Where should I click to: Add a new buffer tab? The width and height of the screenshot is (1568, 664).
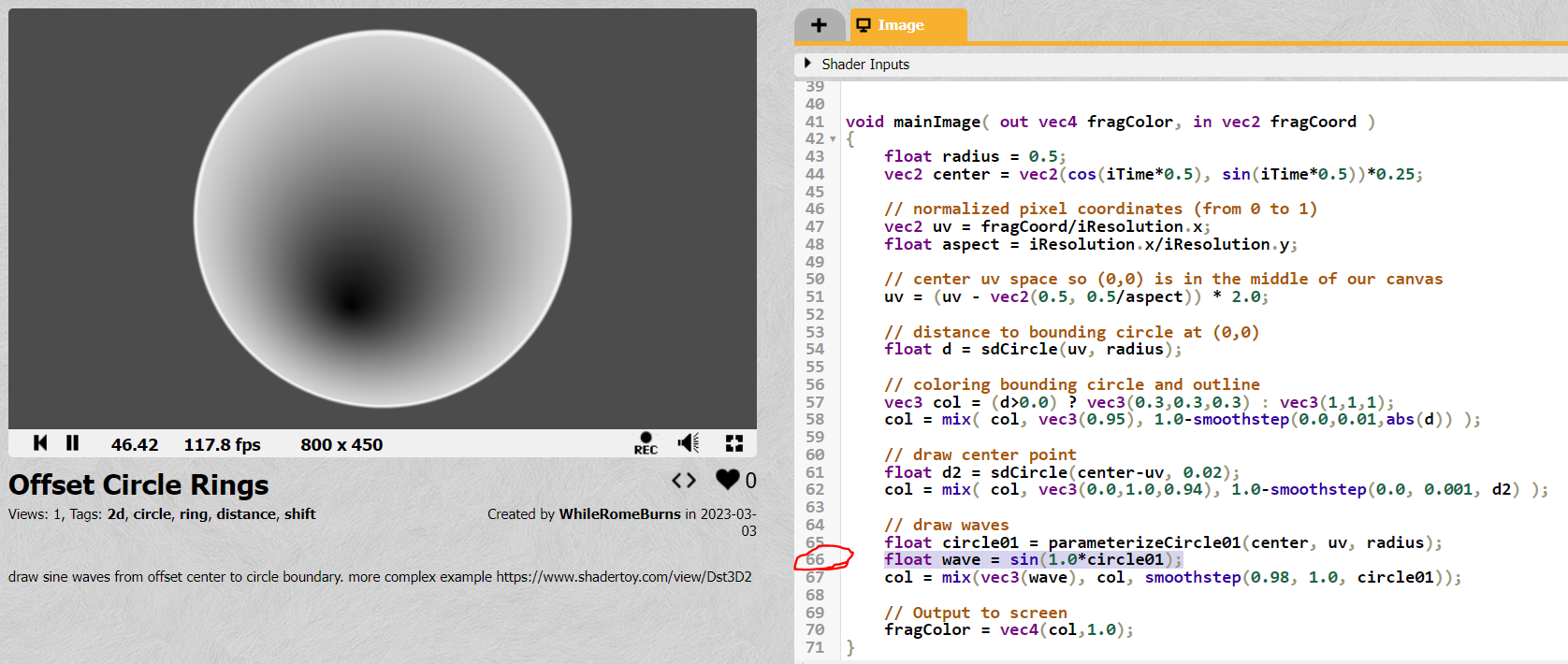tap(820, 25)
